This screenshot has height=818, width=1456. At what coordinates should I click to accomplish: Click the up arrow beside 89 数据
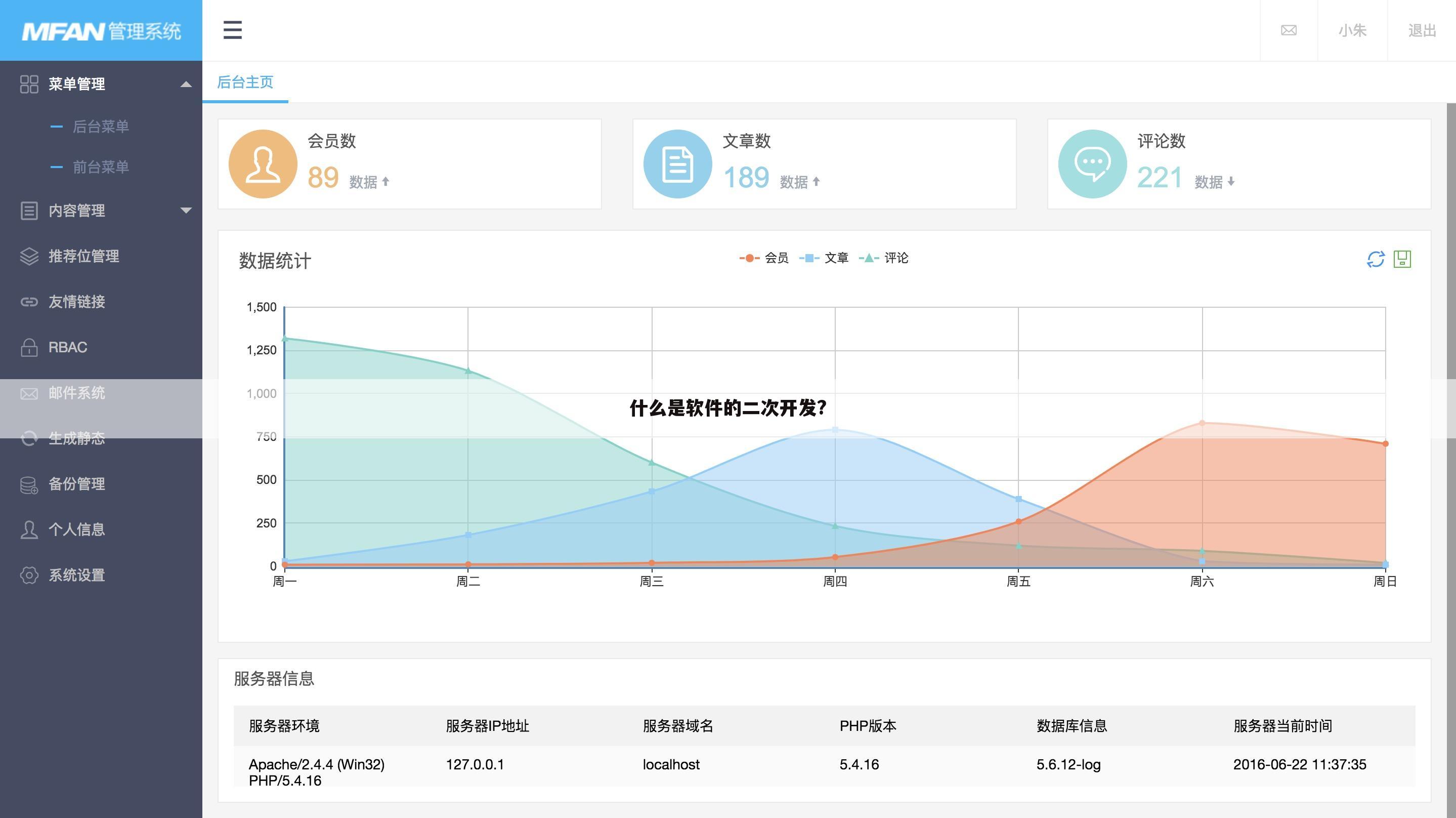386,182
